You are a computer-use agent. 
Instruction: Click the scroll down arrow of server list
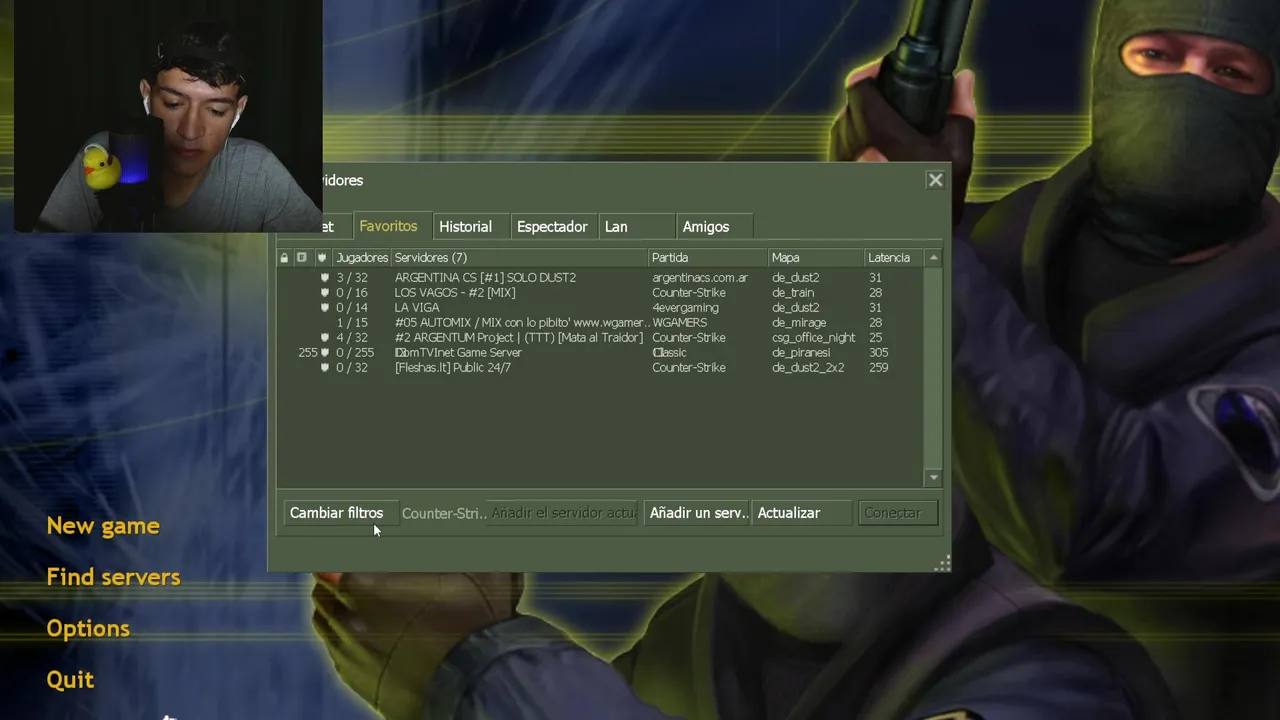click(x=934, y=478)
